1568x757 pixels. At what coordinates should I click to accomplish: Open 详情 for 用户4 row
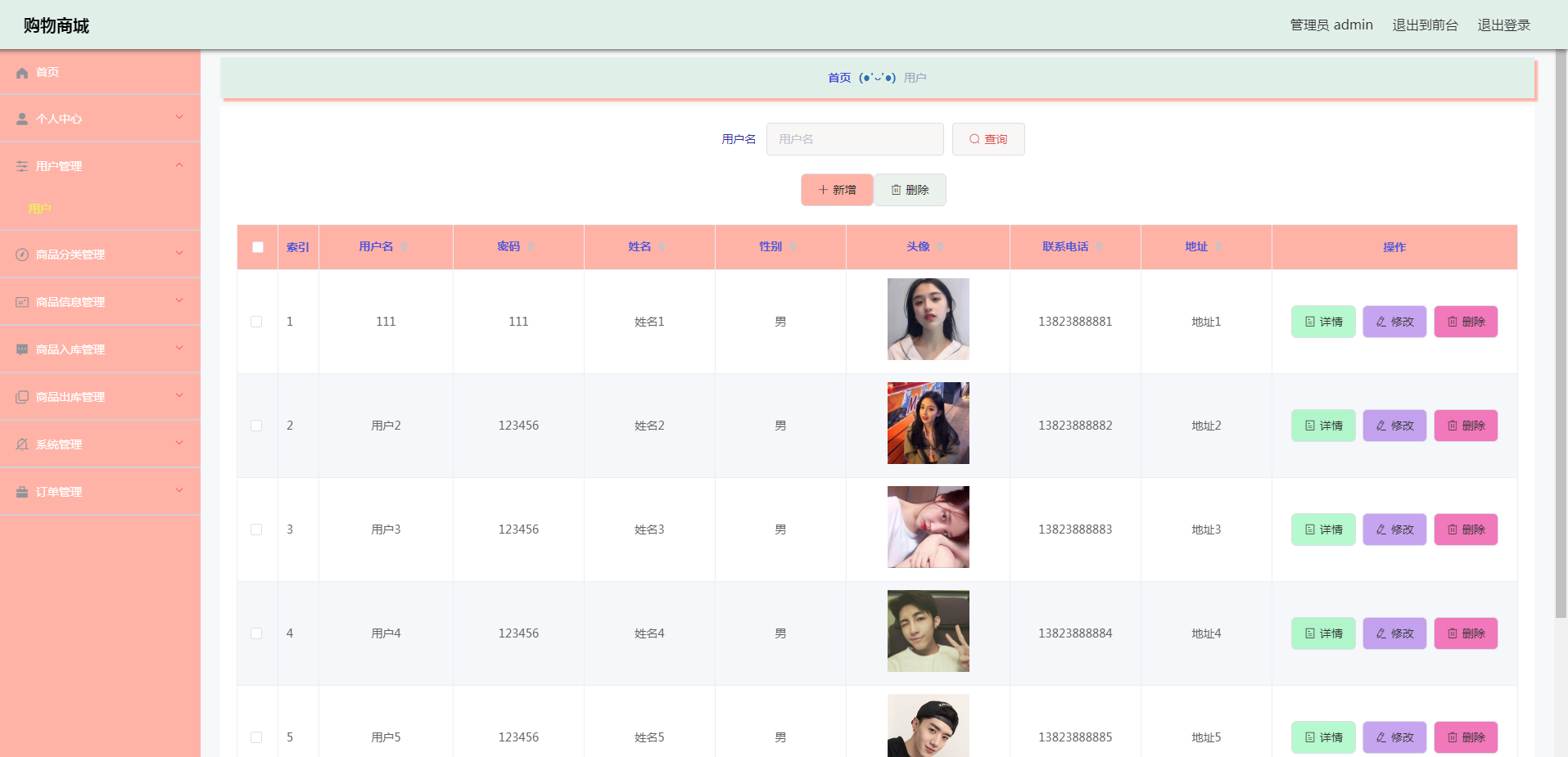point(1323,634)
